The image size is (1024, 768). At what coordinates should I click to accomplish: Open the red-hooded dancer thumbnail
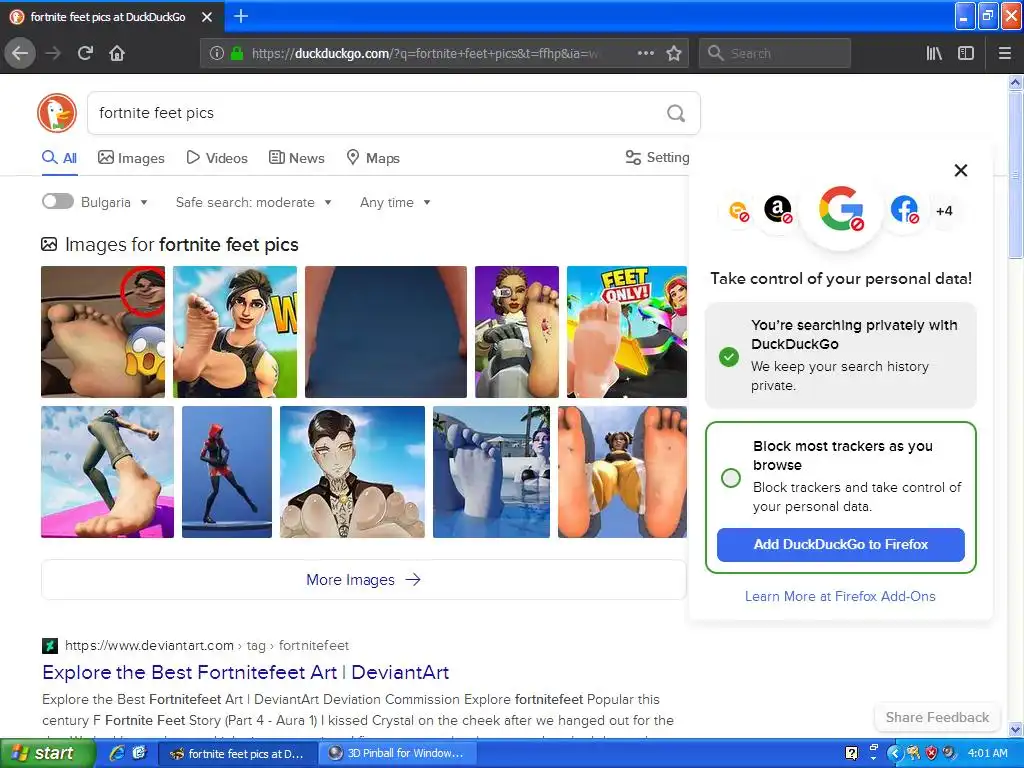pyautogui.click(x=227, y=472)
